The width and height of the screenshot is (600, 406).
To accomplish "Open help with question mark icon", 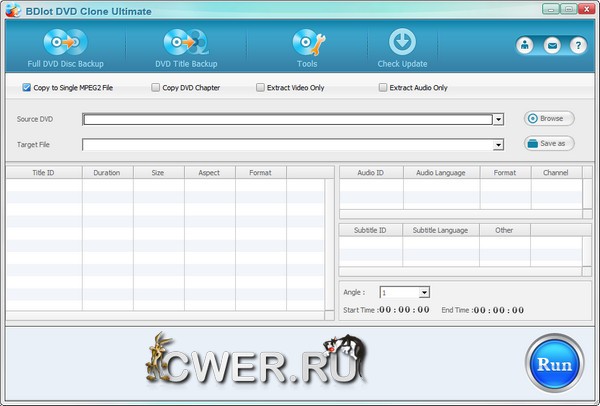I will pyautogui.click(x=577, y=46).
